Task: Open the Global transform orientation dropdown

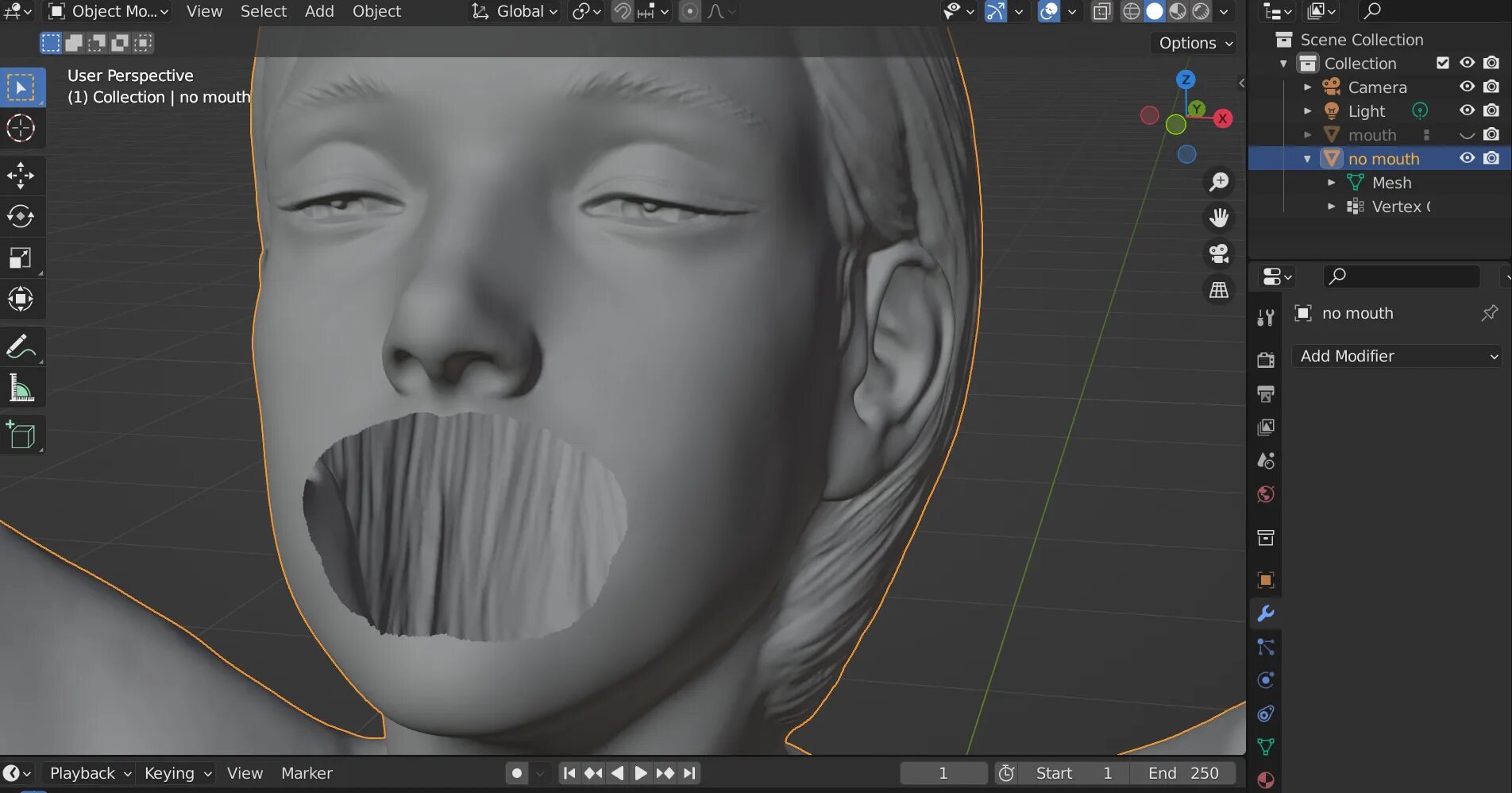Action: (515, 11)
